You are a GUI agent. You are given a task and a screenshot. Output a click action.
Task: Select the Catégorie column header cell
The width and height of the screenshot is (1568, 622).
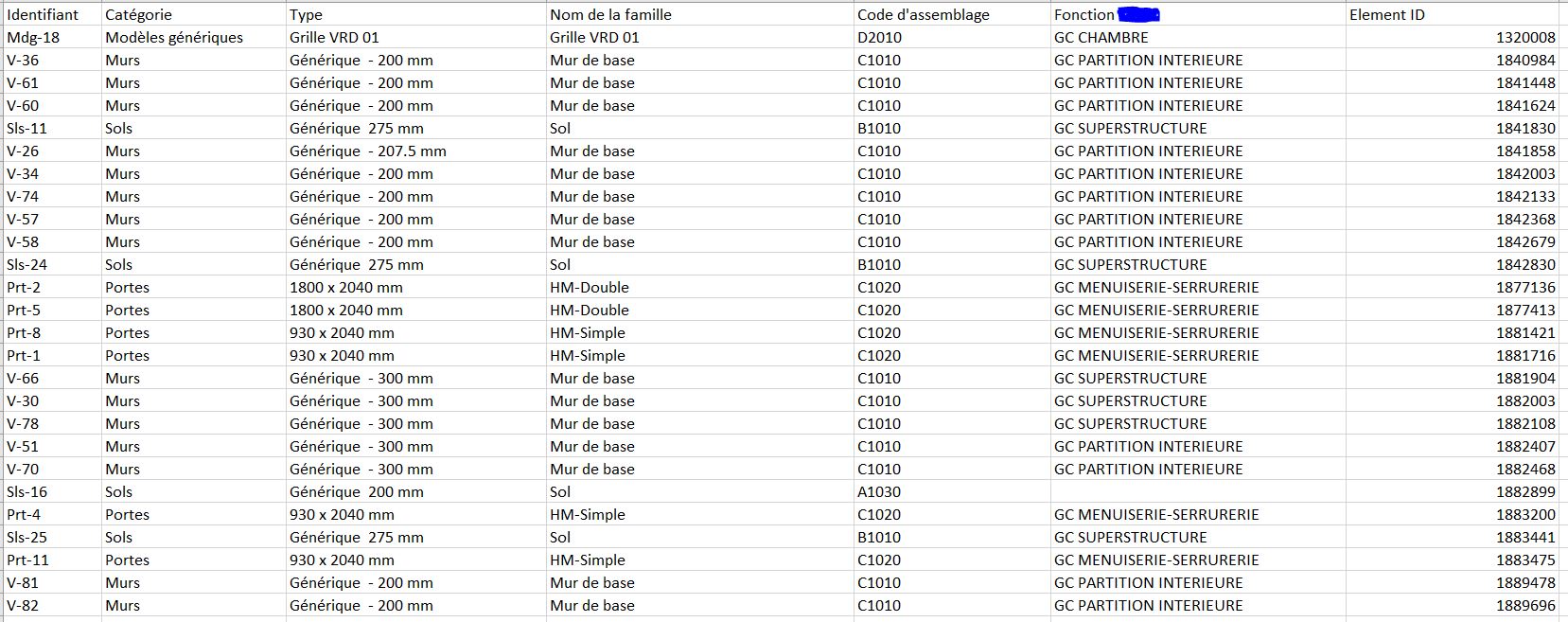pyautogui.click(x=138, y=14)
